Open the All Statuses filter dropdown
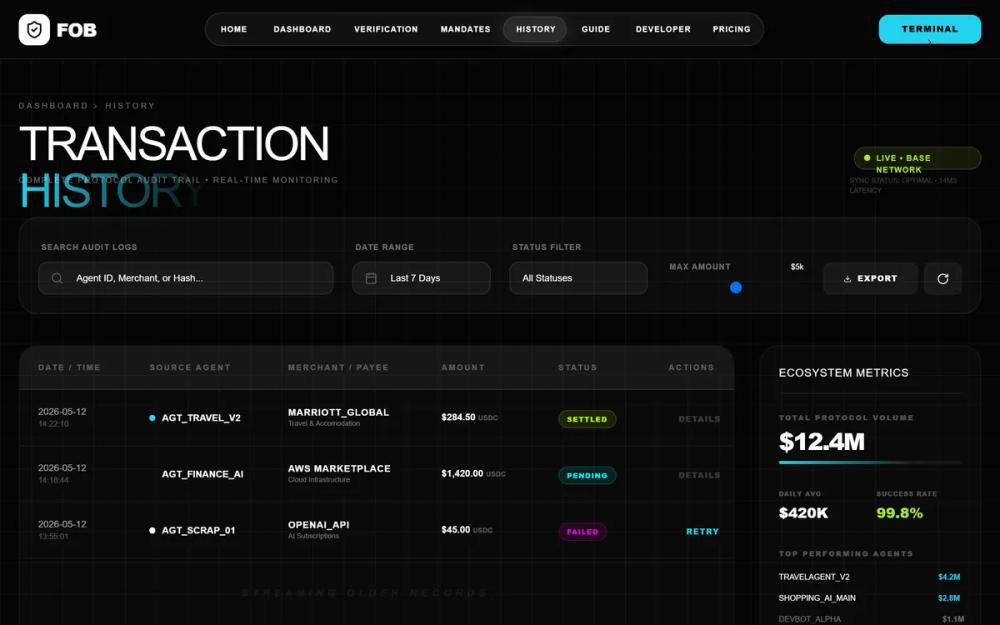The width and height of the screenshot is (1000, 625). pos(578,277)
